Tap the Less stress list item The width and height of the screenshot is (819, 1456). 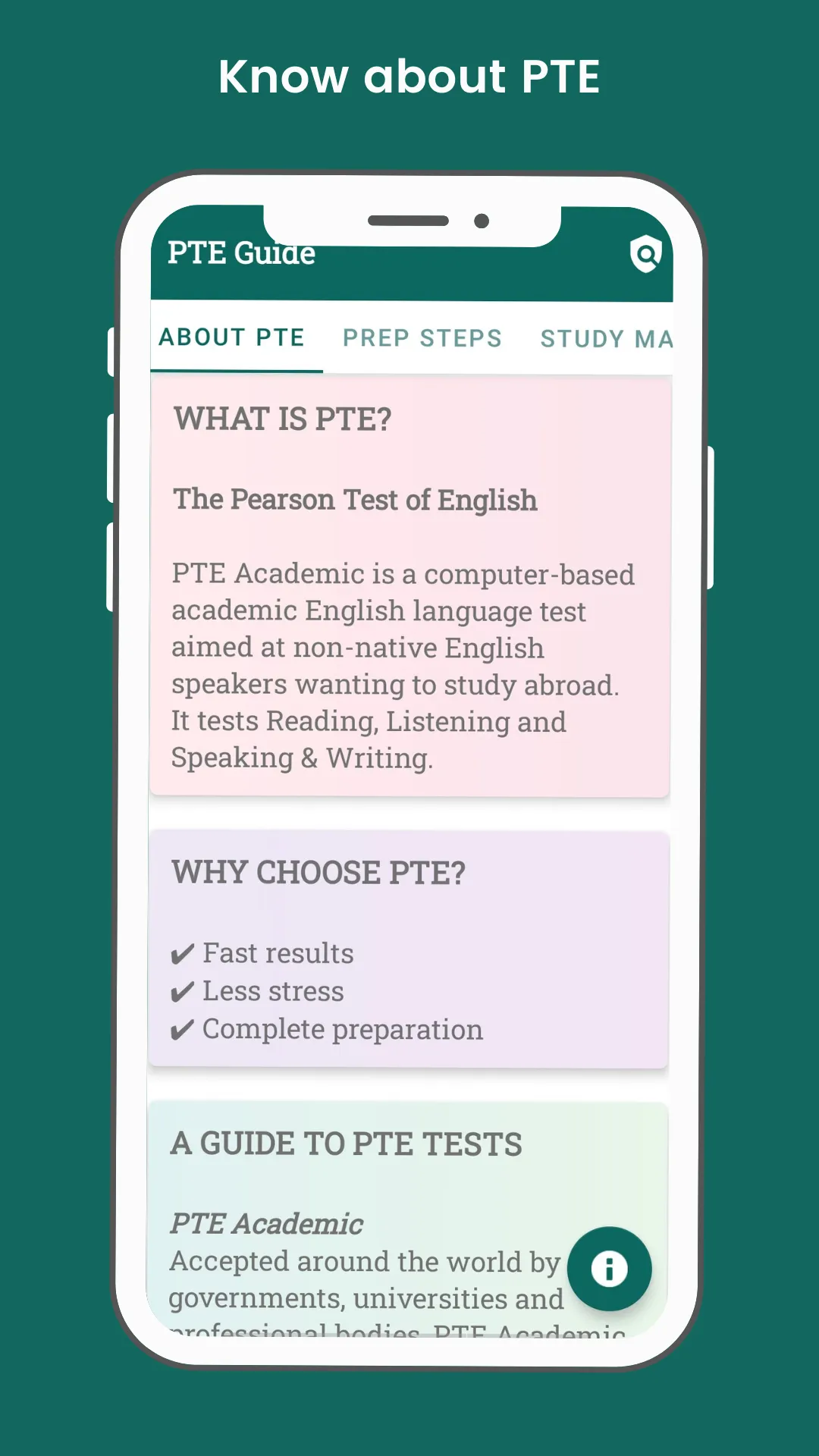tap(257, 992)
